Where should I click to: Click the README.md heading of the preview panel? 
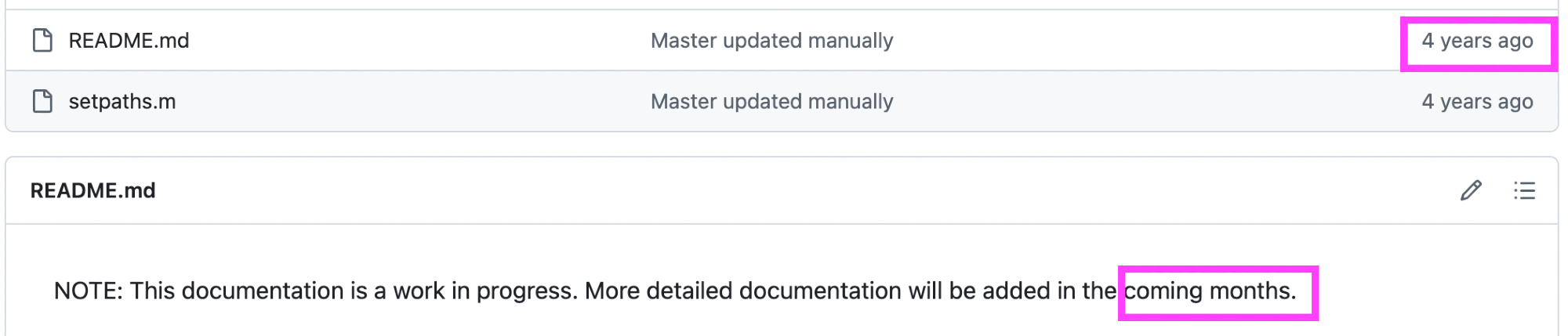(x=93, y=190)
